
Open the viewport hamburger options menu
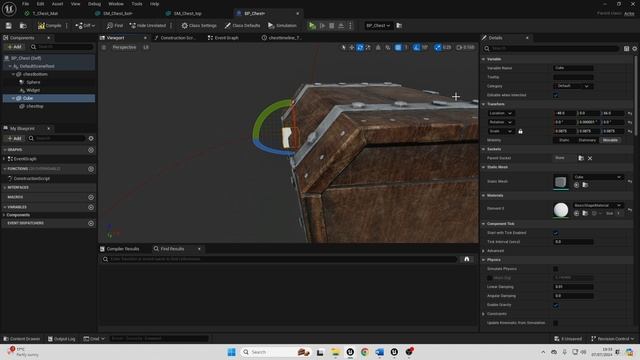click(104, 47)
